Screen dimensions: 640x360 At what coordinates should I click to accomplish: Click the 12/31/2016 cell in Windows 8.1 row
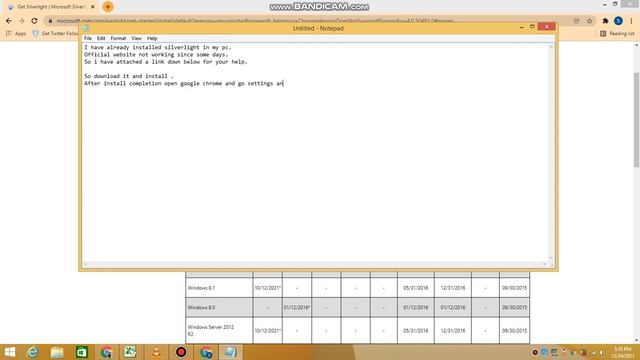[x=453, y=288]
